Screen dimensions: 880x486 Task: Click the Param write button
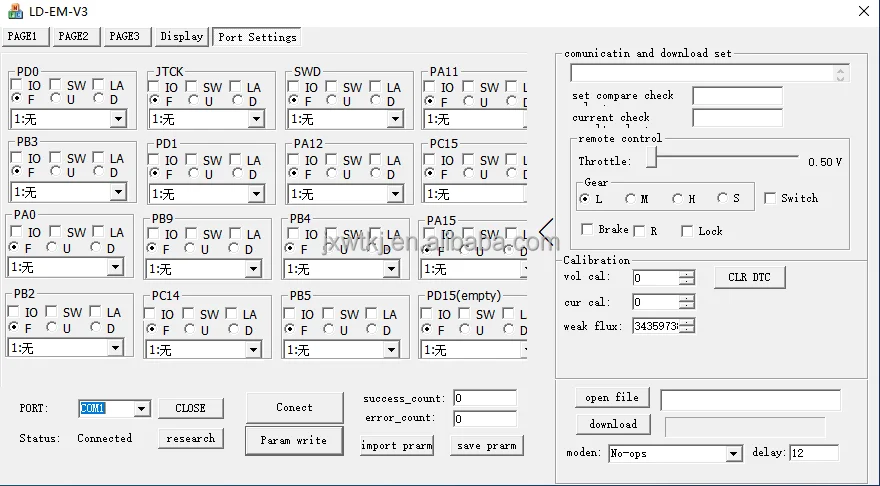click(x=294, y=441)
